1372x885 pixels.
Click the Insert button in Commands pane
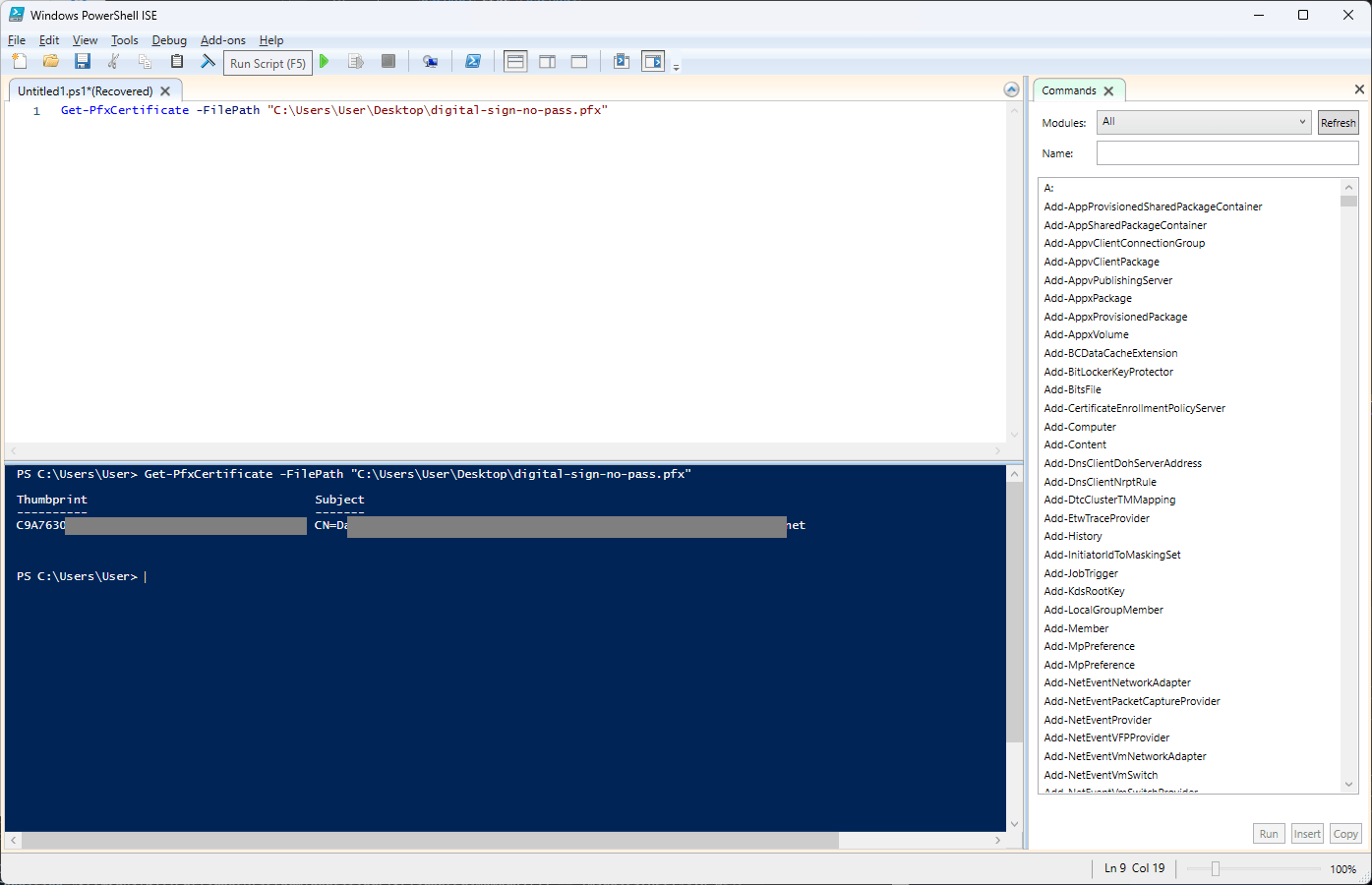click(x=1307, y=834)
